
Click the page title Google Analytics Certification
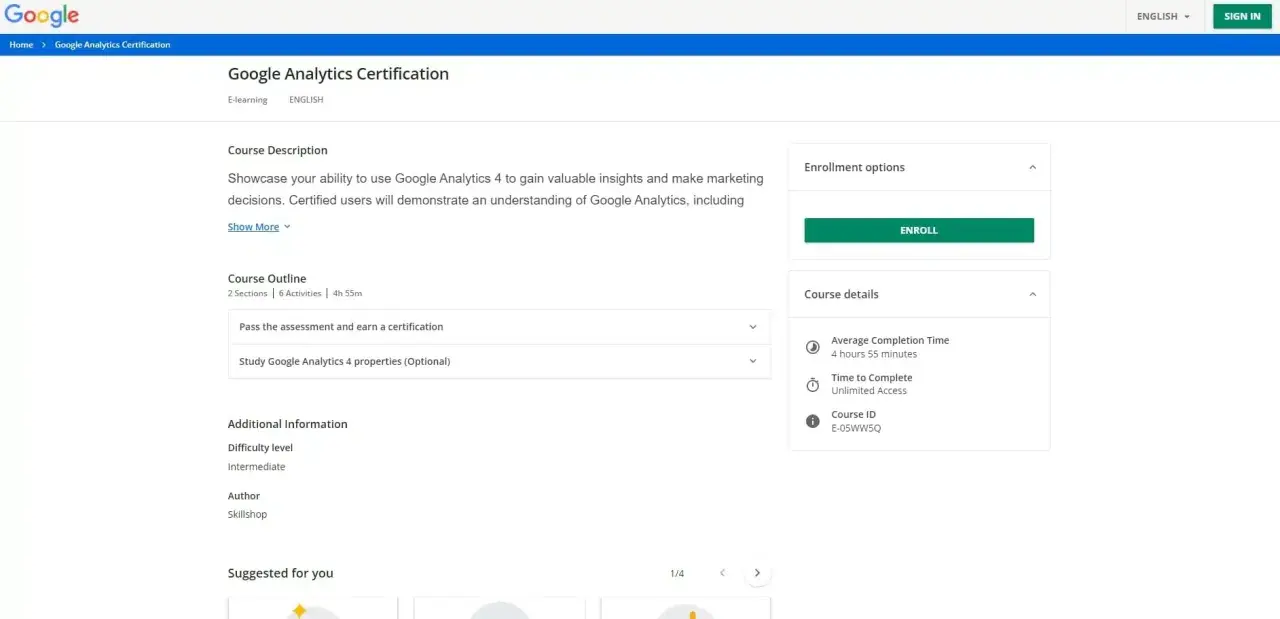coord(338,74)
